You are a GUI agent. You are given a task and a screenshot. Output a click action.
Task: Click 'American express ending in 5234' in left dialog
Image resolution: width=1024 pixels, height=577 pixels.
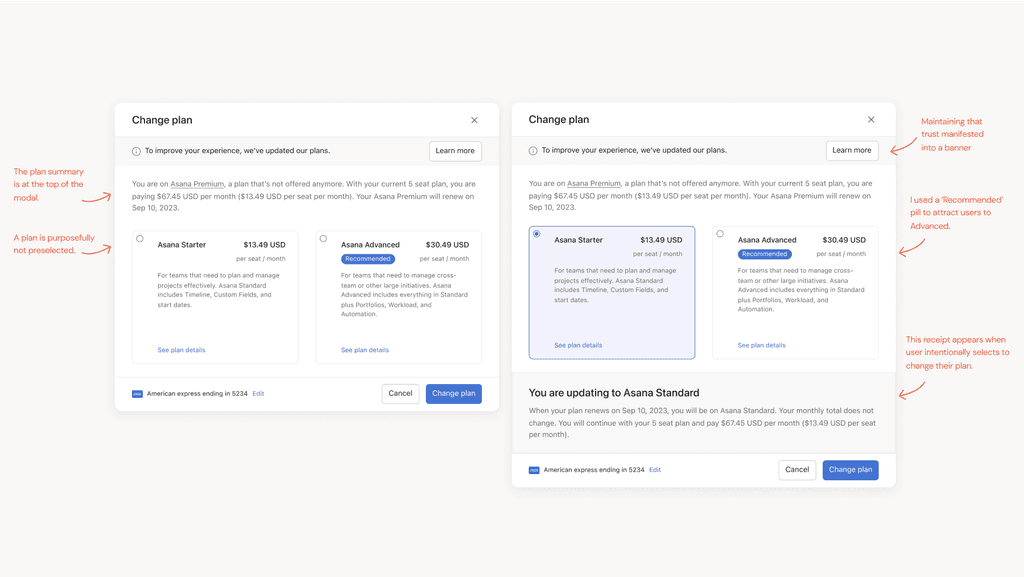click(197, 394)
